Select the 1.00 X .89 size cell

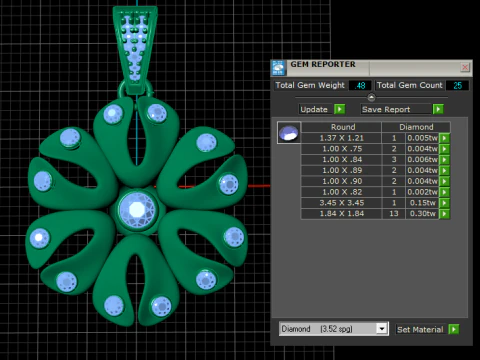coord(341,170)
